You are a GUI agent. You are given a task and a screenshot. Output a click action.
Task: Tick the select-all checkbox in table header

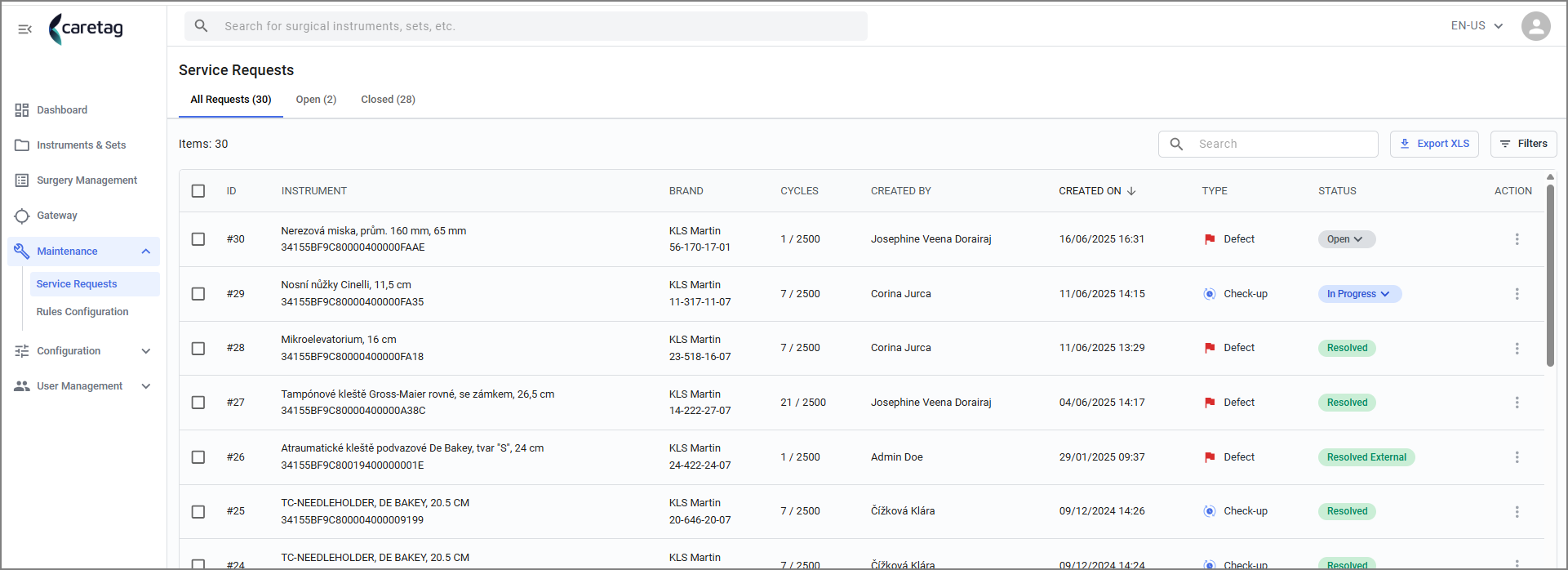198,191
